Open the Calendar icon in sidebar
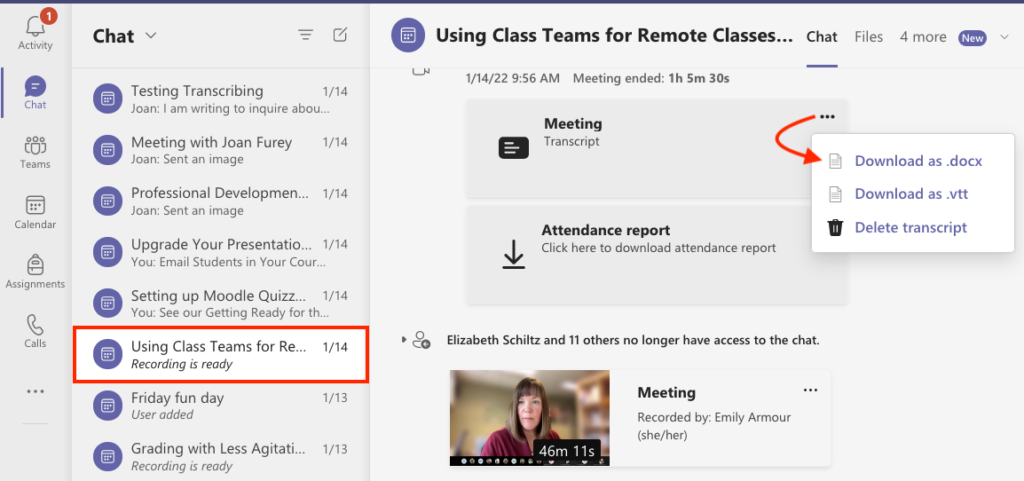Viewport: 1024px width, 481px height. tap(35, 205)
